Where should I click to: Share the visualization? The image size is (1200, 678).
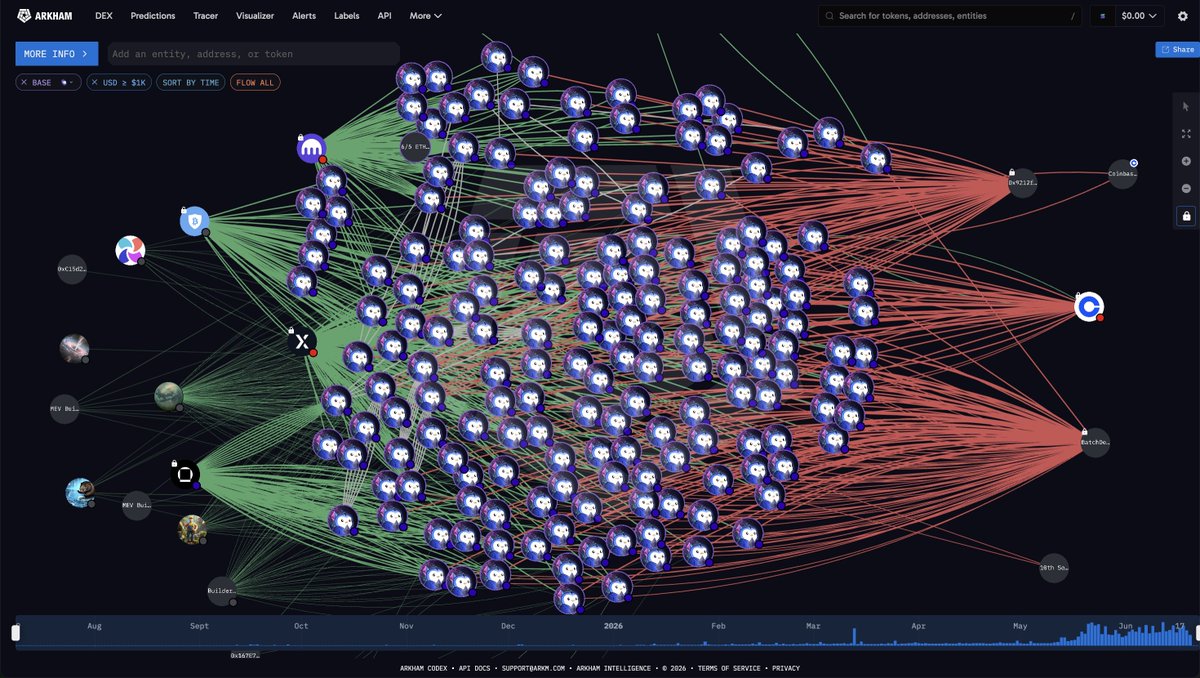tap(1177, 49)
